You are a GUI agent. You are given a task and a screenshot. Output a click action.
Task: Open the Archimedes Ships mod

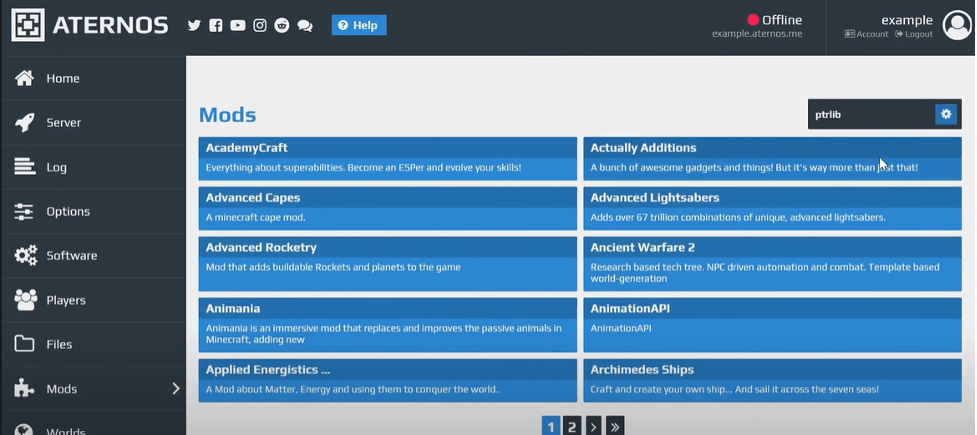click(x=772, y=380)
